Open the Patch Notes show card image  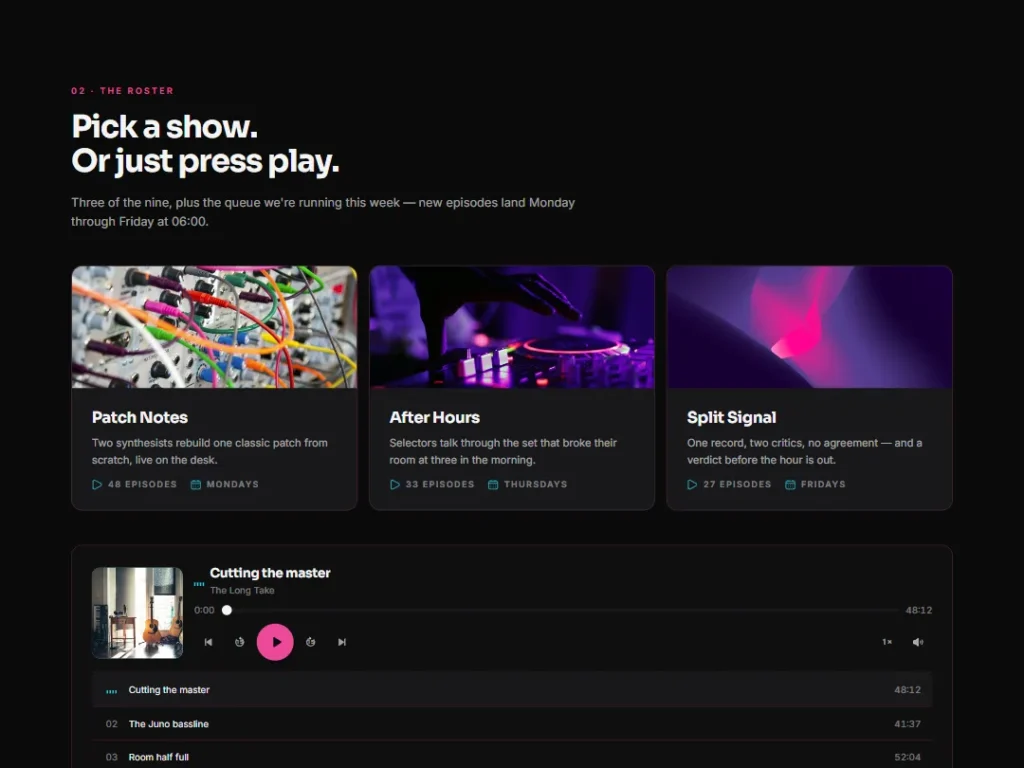214,327
